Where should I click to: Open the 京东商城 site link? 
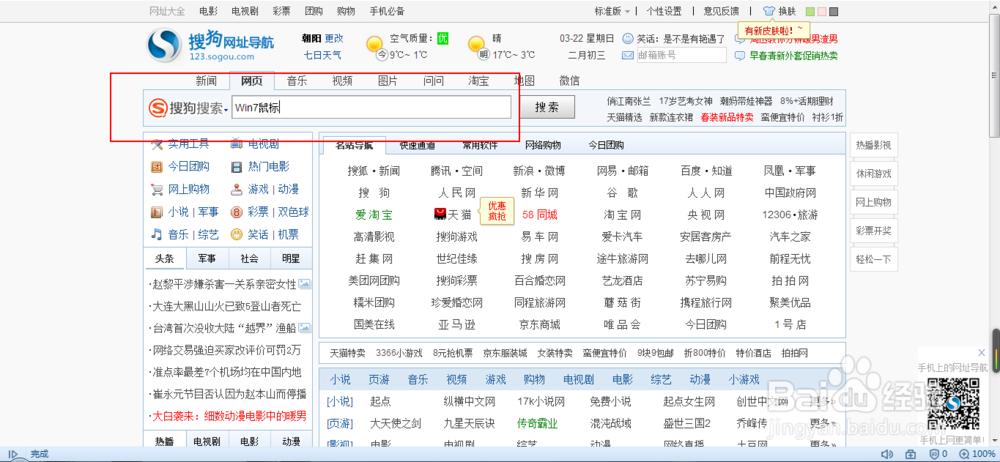click(540, 325)
